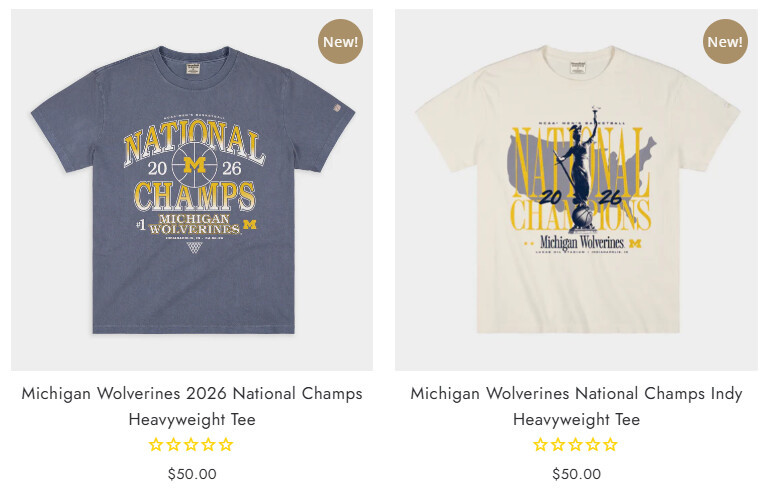Viewport: 763px width, 488px height.
Task: Click the basketball M logo on navy shirt
Action: [x=195, y=165]
